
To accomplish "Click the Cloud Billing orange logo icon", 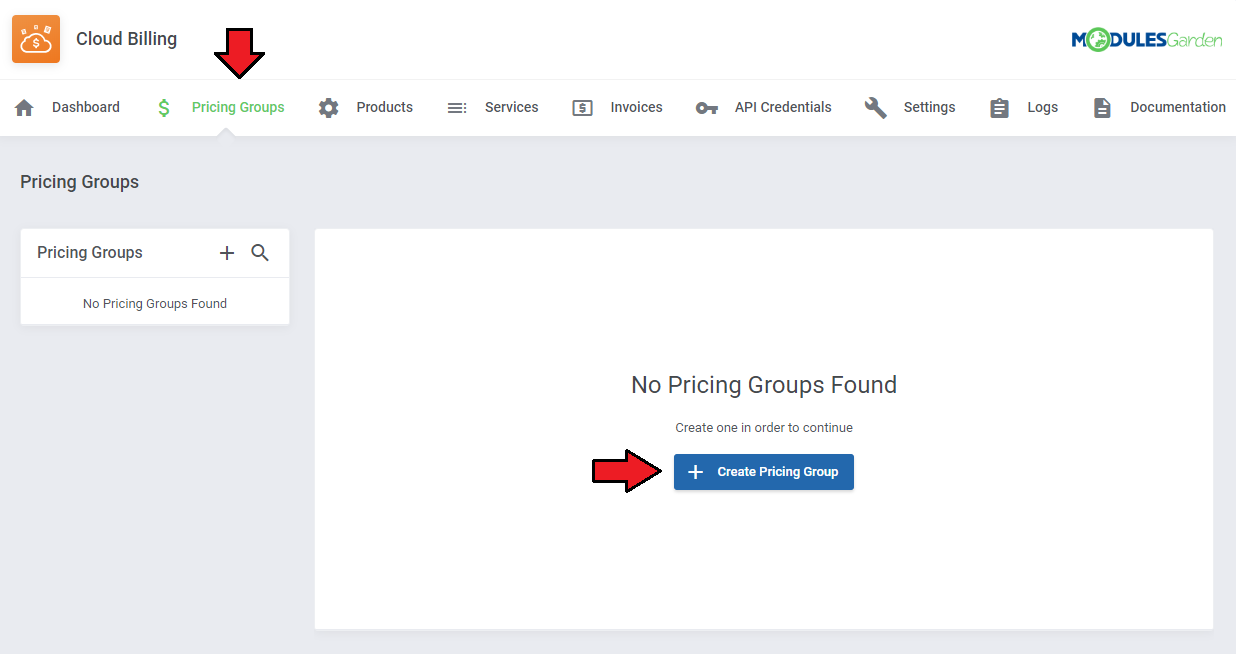I will click(x=36, y=39).
